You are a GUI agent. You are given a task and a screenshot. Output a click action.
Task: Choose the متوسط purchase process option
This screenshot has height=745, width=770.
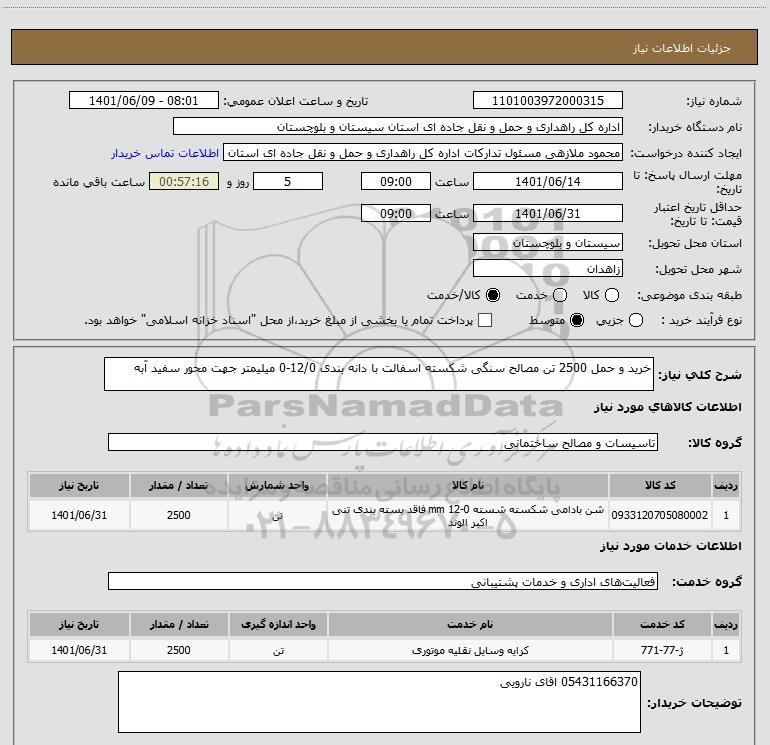[x=577, y=320]
